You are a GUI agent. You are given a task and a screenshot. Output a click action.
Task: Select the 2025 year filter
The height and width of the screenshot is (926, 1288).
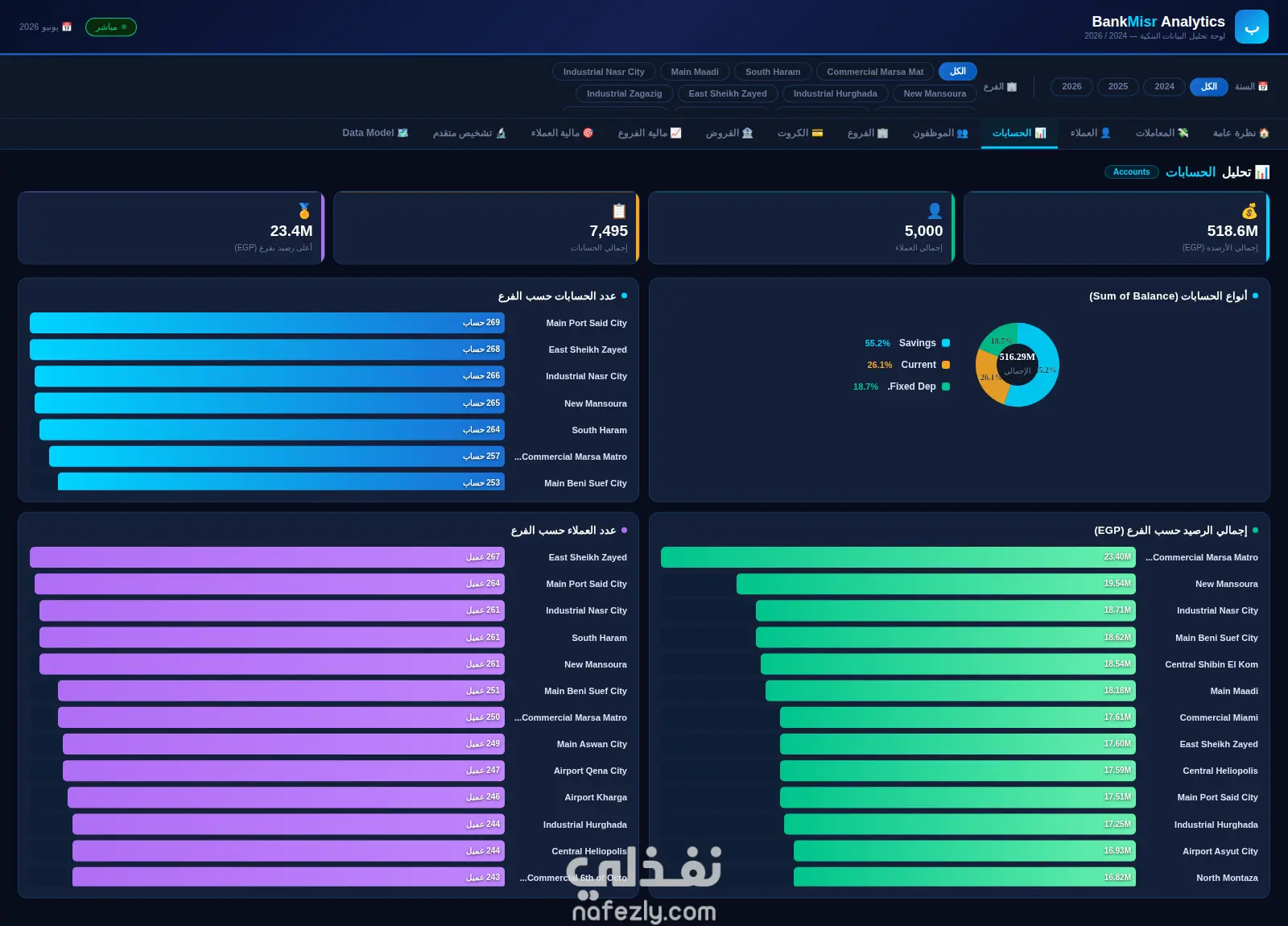[1118, 87]
